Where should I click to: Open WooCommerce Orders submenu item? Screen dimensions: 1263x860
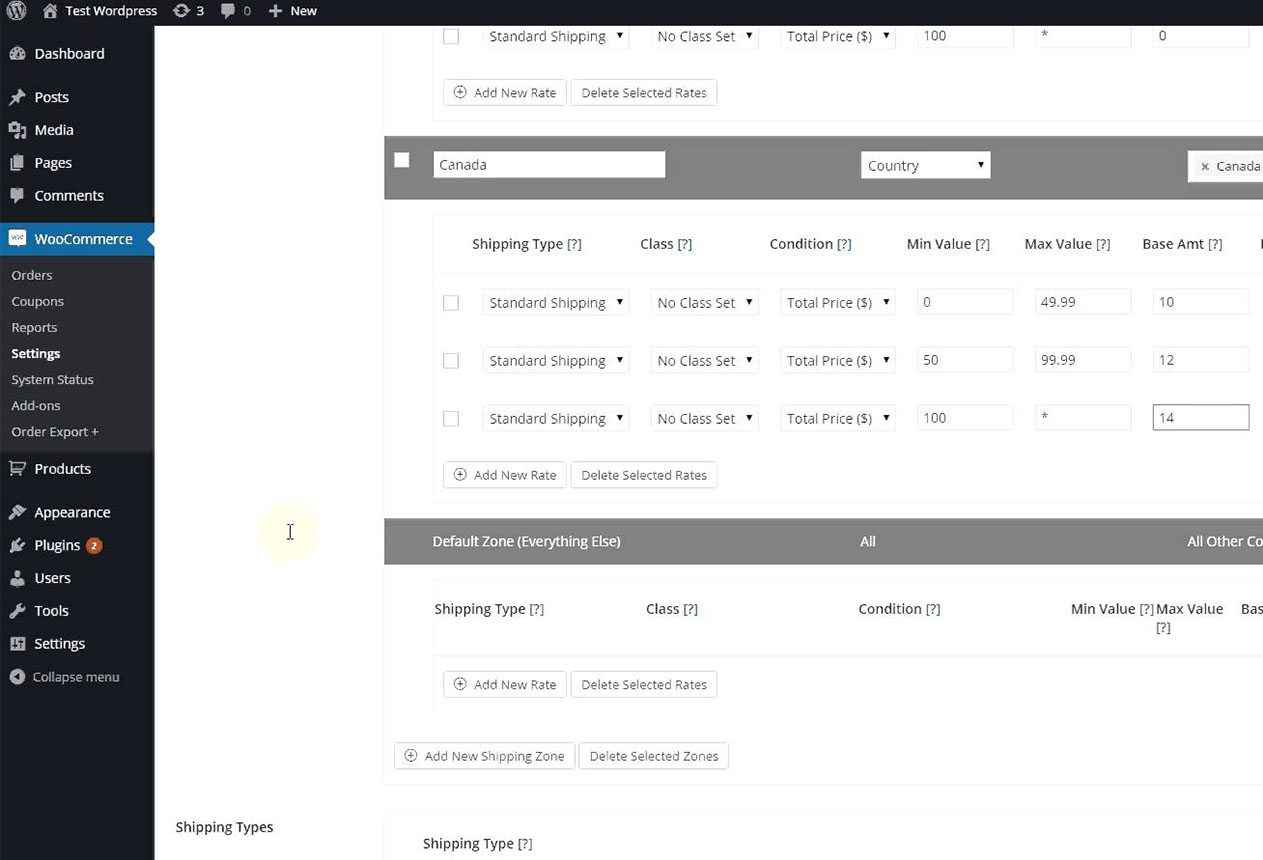32,275
